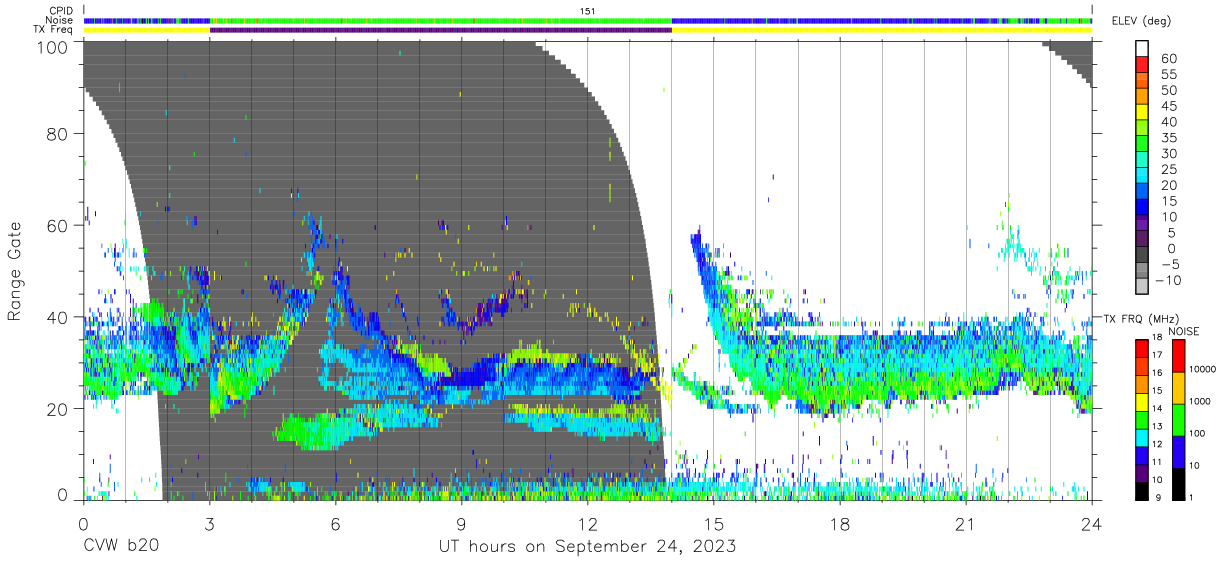
Task: Click Range Gate tick label '20'
Action: click(x=58, y=409)
